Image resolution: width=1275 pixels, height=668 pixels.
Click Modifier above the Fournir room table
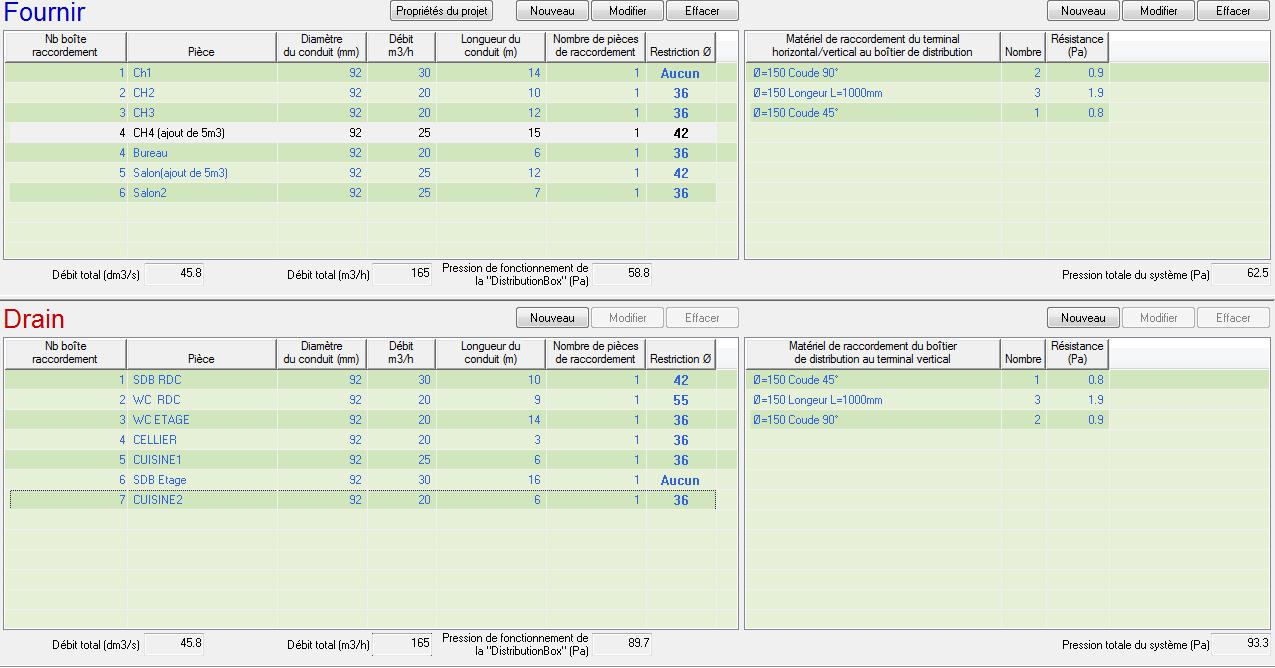[628, 11]
